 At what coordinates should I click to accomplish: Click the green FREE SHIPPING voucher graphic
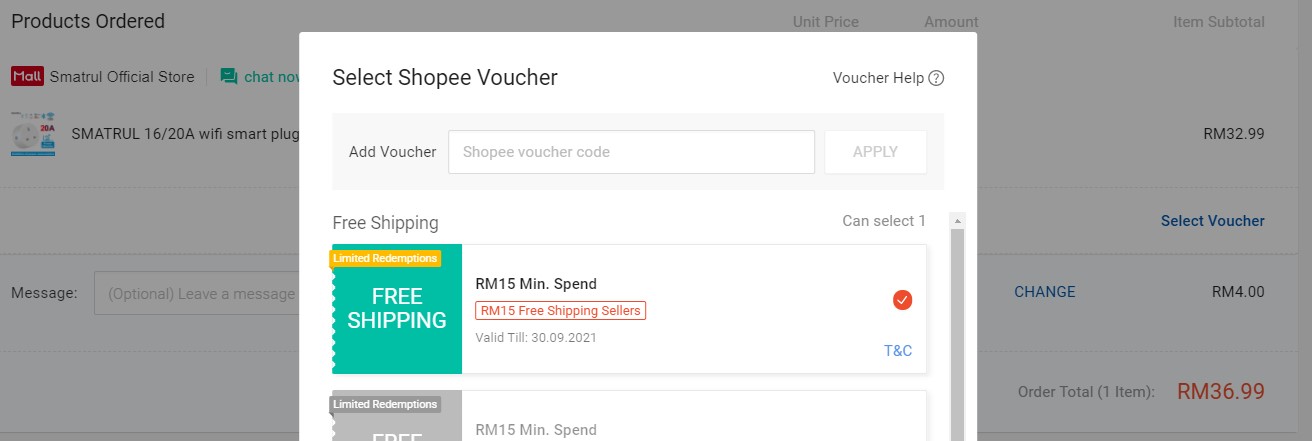tap(397, 309)
